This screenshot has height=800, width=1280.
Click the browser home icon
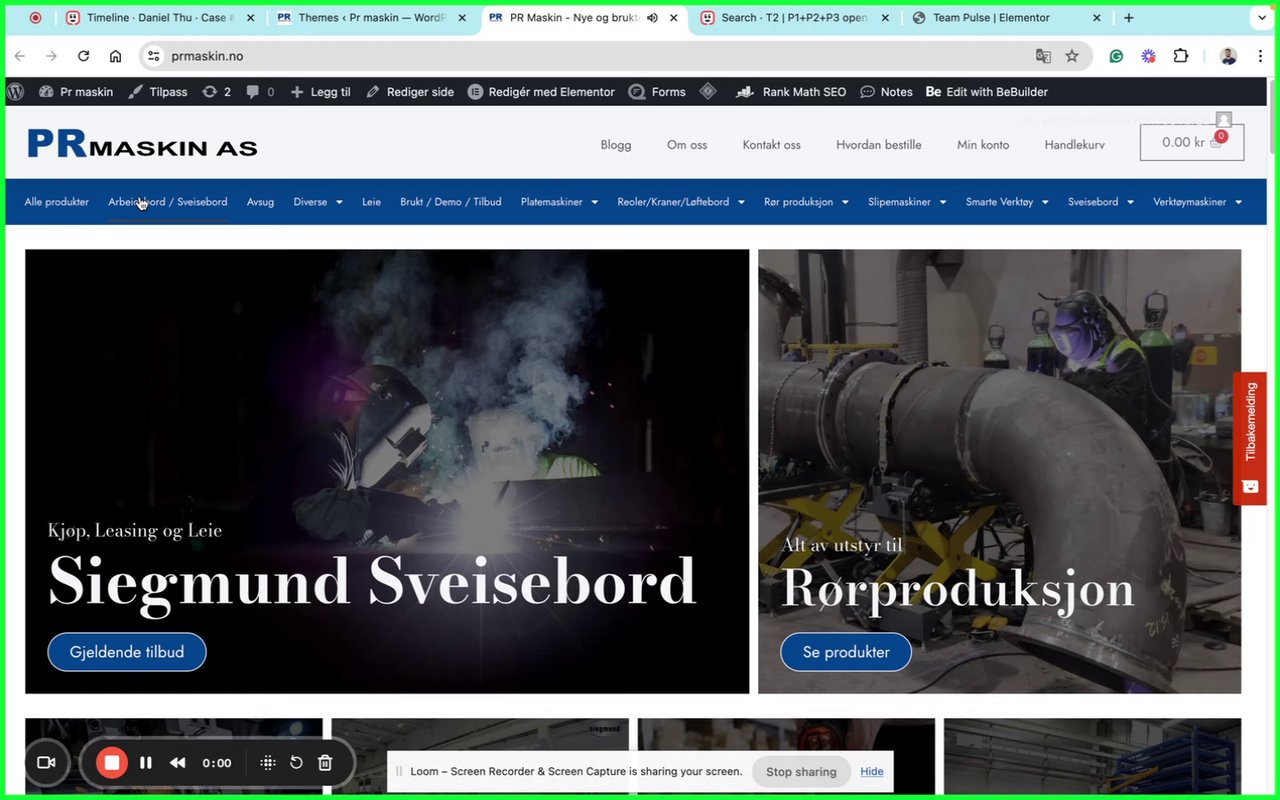pyautogui.click(x=116, y=56)
